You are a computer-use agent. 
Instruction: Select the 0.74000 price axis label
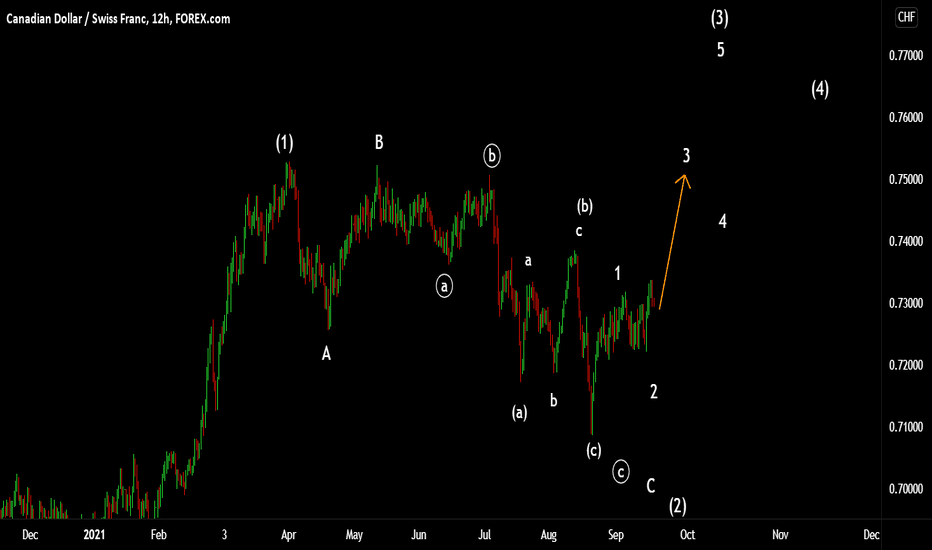[x=906, y=241]
